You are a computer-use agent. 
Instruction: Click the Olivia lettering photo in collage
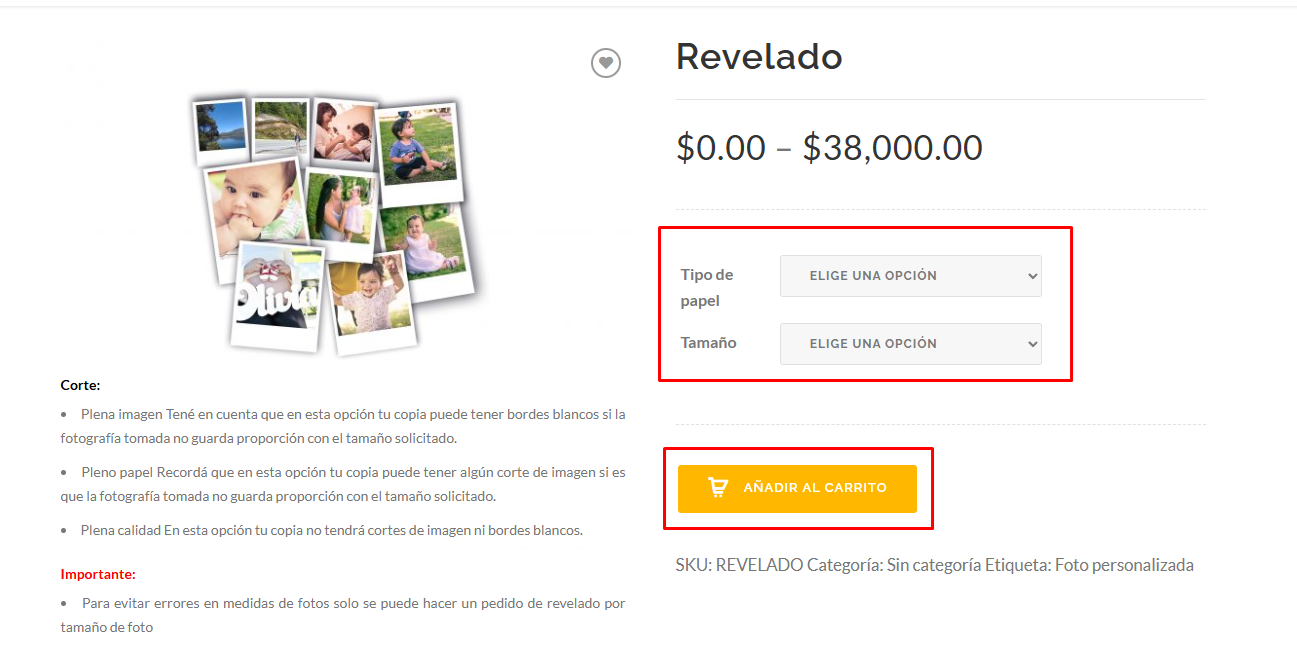point(278,297)
